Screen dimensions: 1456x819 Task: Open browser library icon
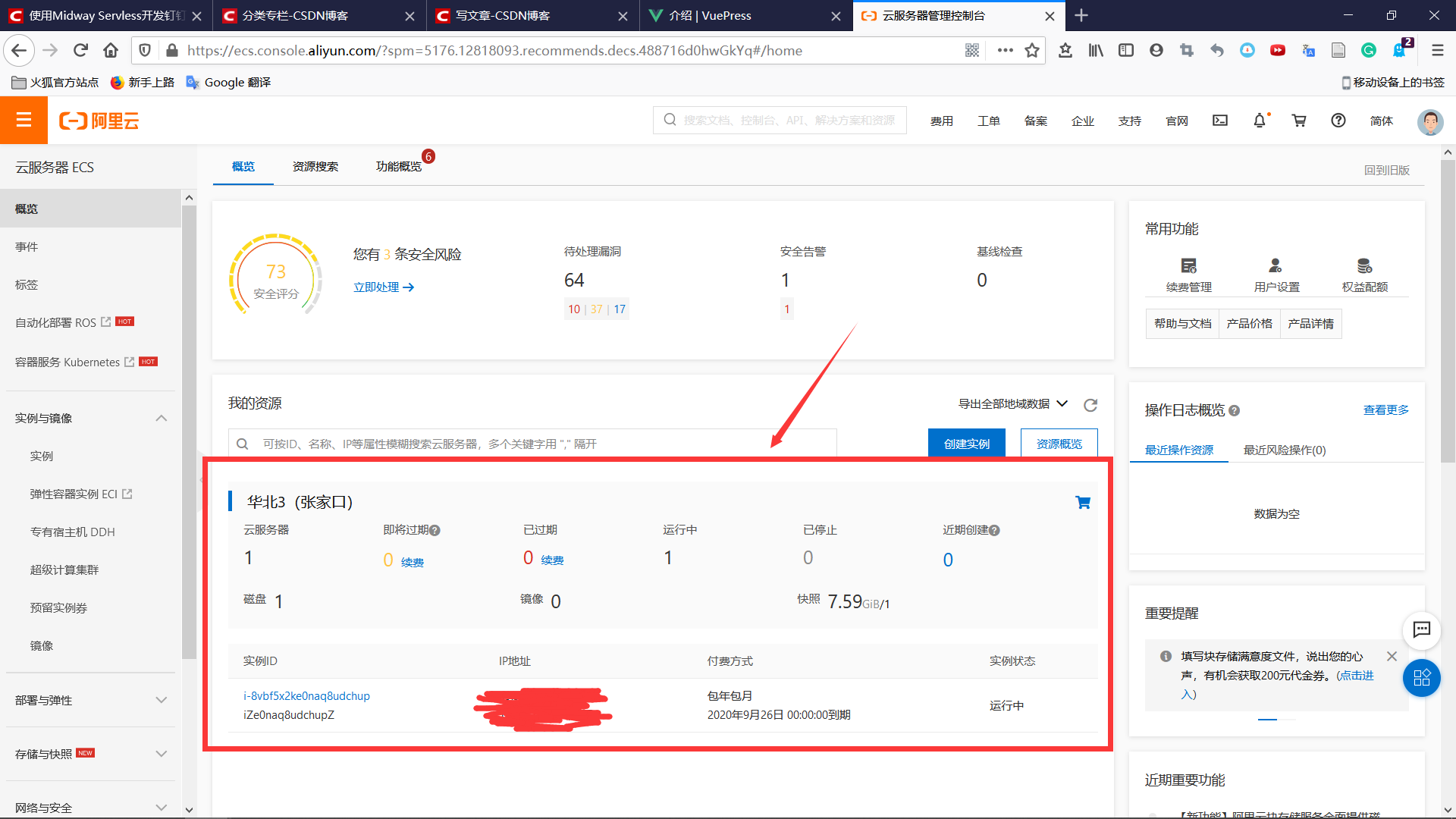(1096, 50)
